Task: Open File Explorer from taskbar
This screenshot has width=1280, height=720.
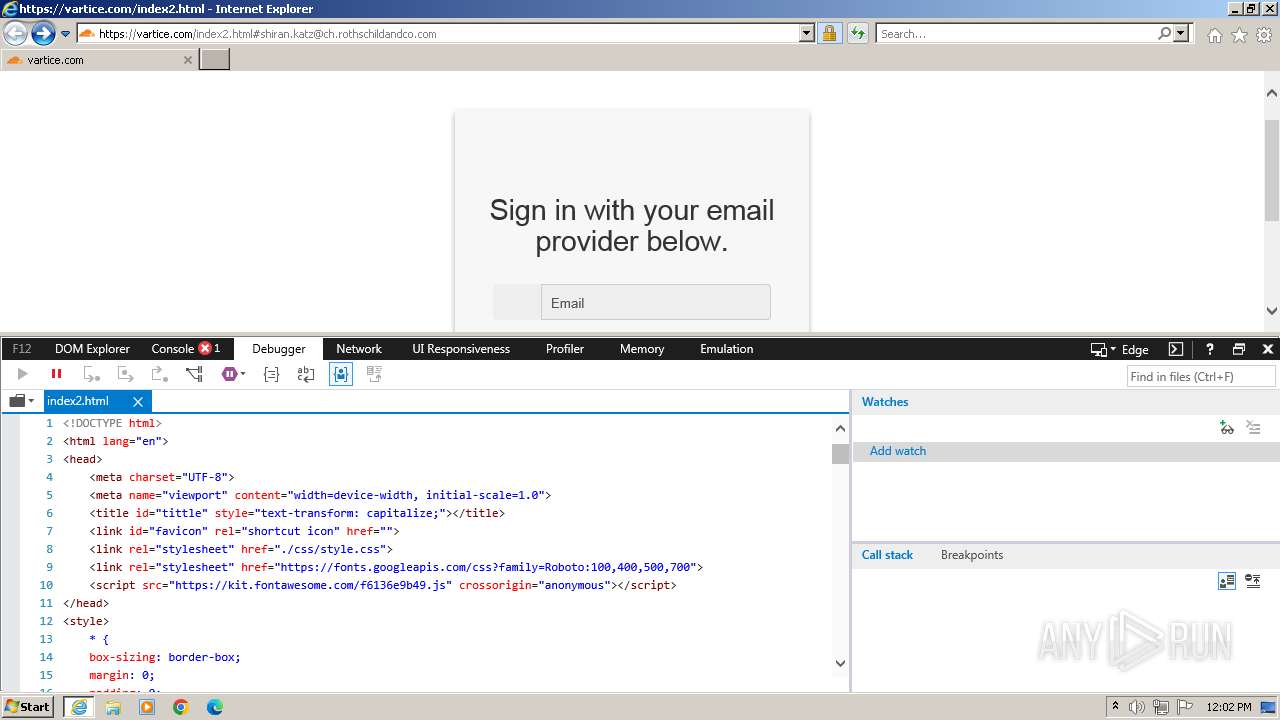Action: click(113, 707)
